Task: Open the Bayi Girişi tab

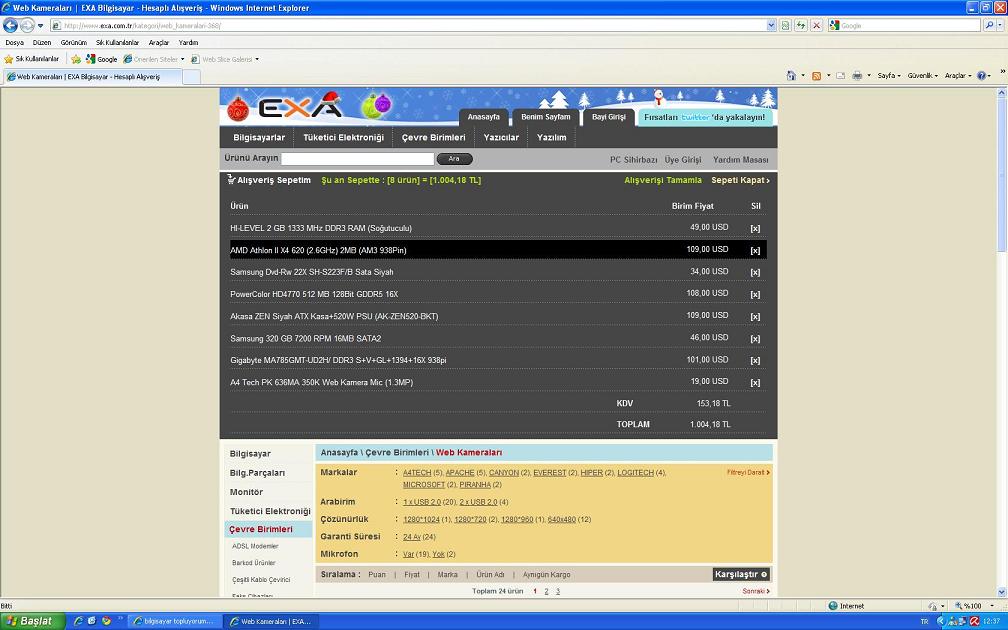Action: tap(608, 117)
